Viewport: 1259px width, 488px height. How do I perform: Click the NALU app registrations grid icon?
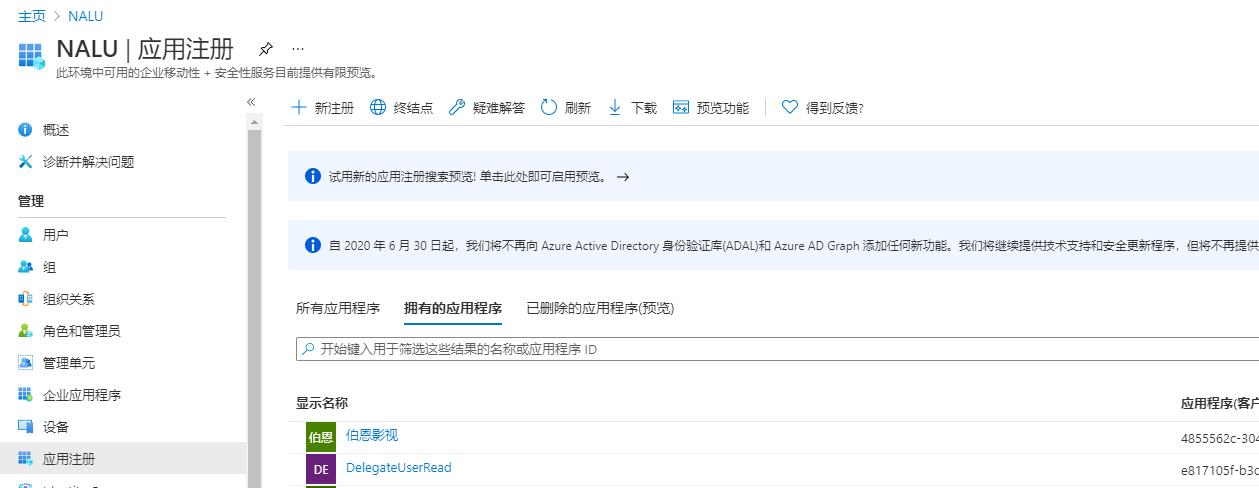click(32, 55)
